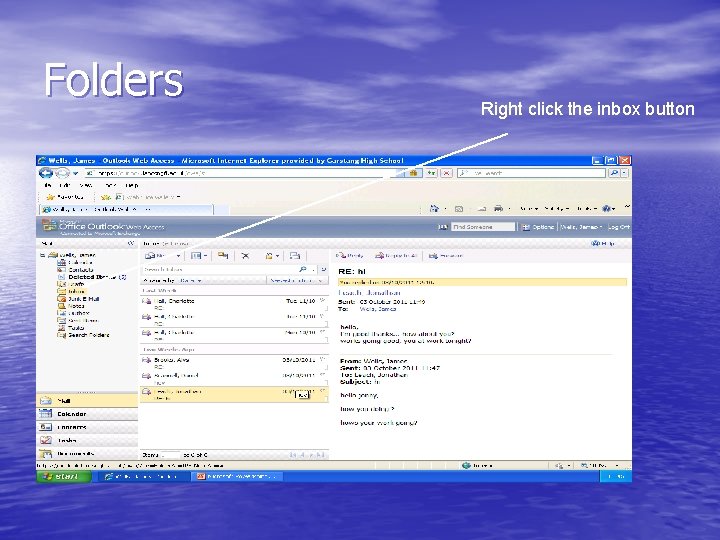Click the Log Off link
Image resolution: width=720 pixels, height=540 pixels.
pos(619,227)
